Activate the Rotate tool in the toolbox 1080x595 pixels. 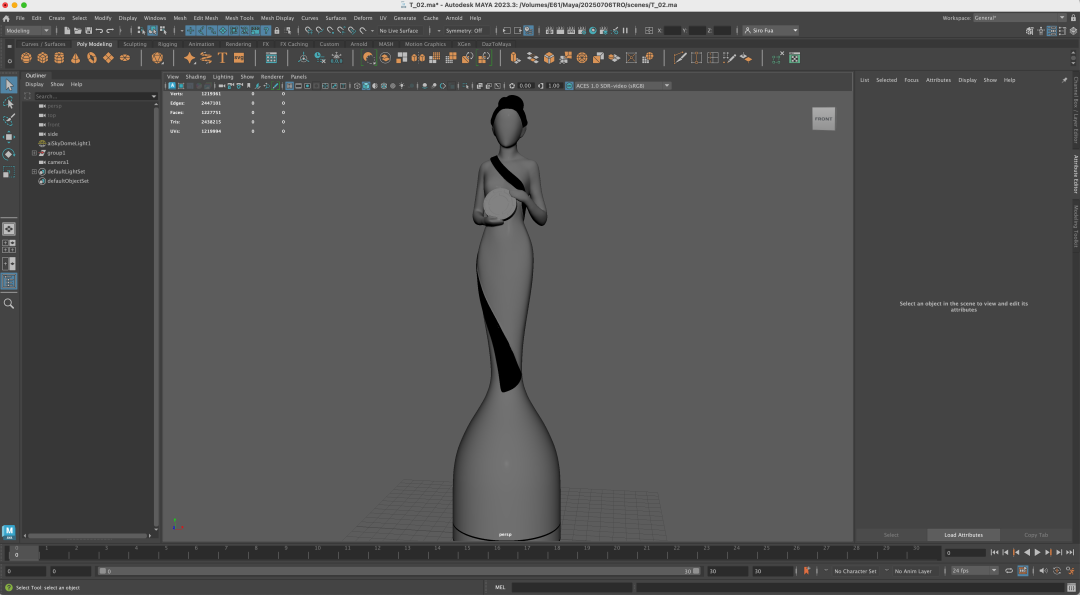tap(9, 154)
